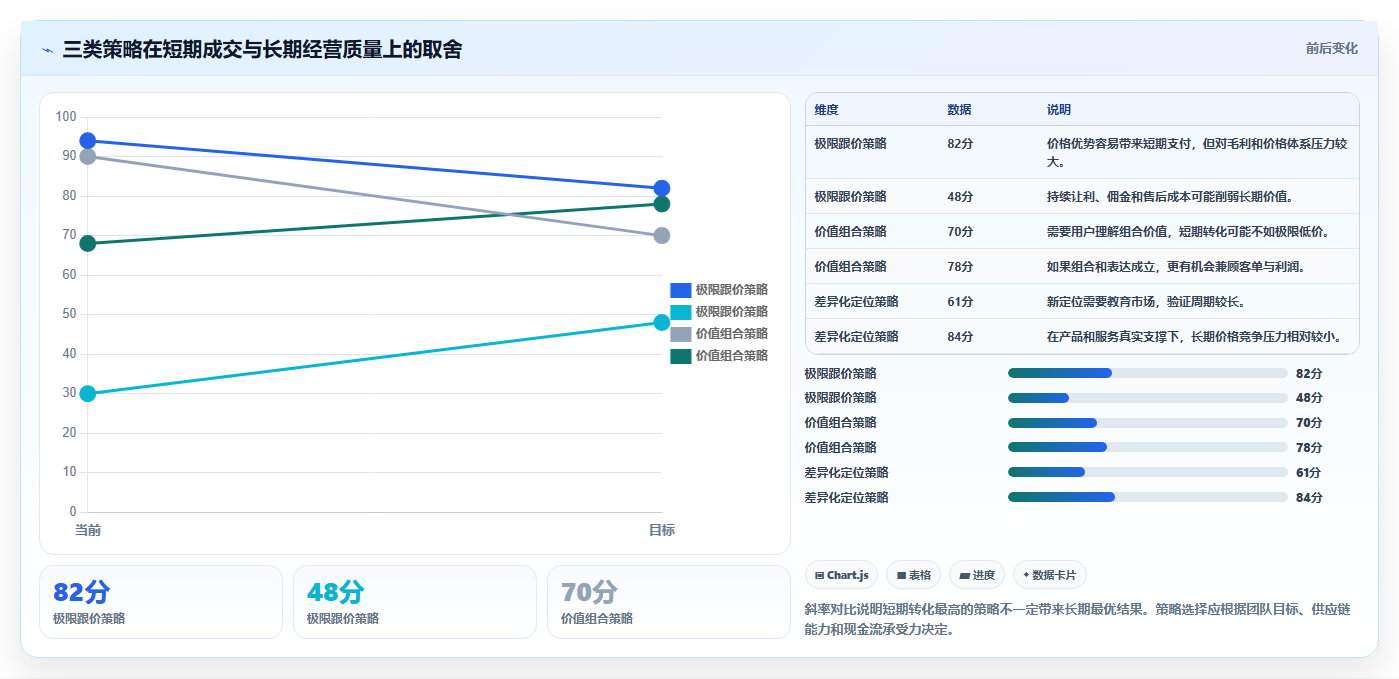The image size is (1399, 679).
Task: Select the blue data point at 当前 (94)
Action: point(88,141)
